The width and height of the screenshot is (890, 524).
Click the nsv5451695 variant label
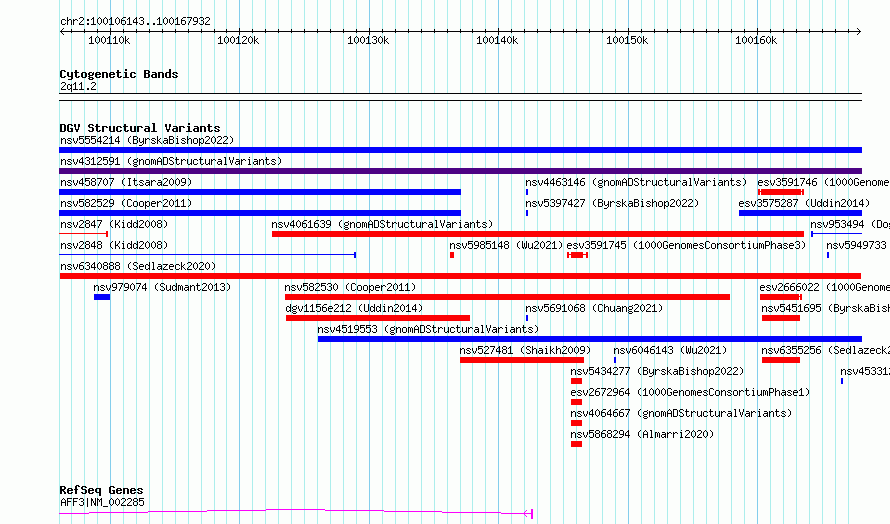[825, 308]
